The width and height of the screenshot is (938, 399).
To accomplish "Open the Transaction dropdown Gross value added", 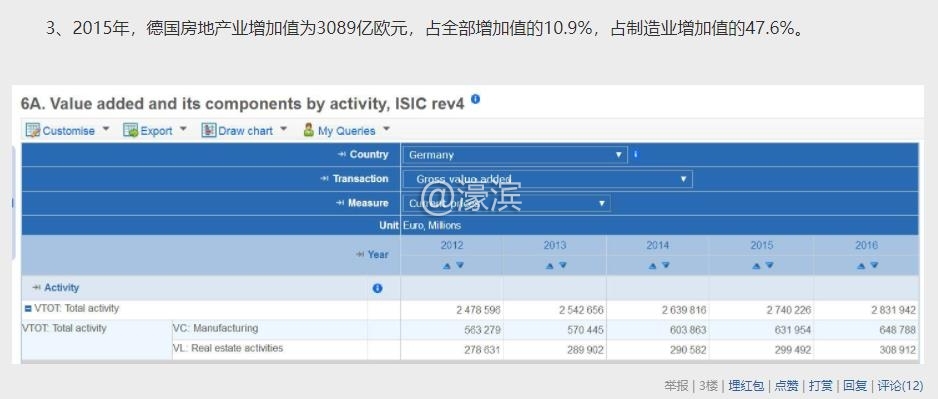I will (547, 179).
